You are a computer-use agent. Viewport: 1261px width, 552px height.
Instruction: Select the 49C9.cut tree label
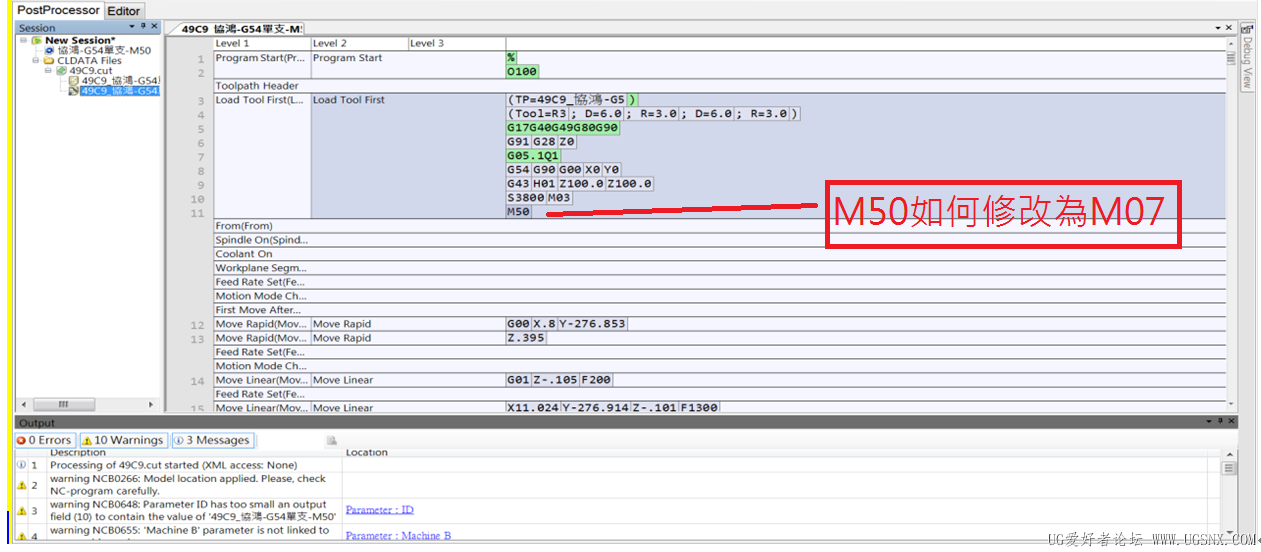(90, 70)
